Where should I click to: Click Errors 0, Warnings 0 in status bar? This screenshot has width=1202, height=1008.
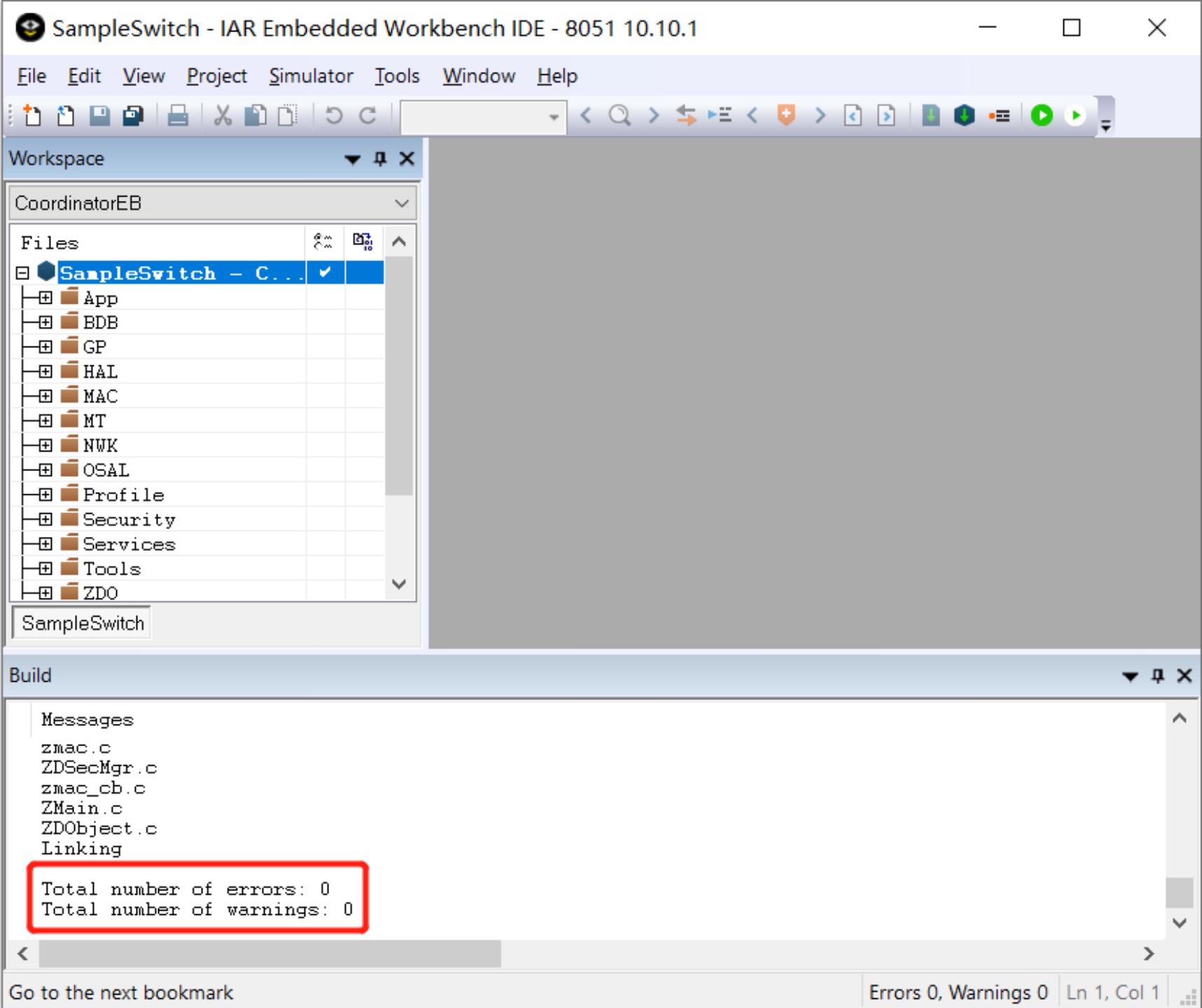[x=958, y=993]
